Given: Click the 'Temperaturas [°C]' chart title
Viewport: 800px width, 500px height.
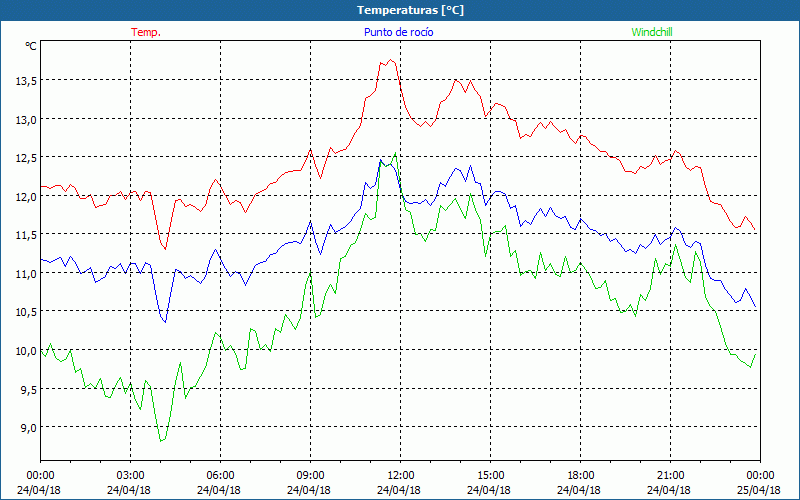Looking at the screenshot, I should pos(410,10).
